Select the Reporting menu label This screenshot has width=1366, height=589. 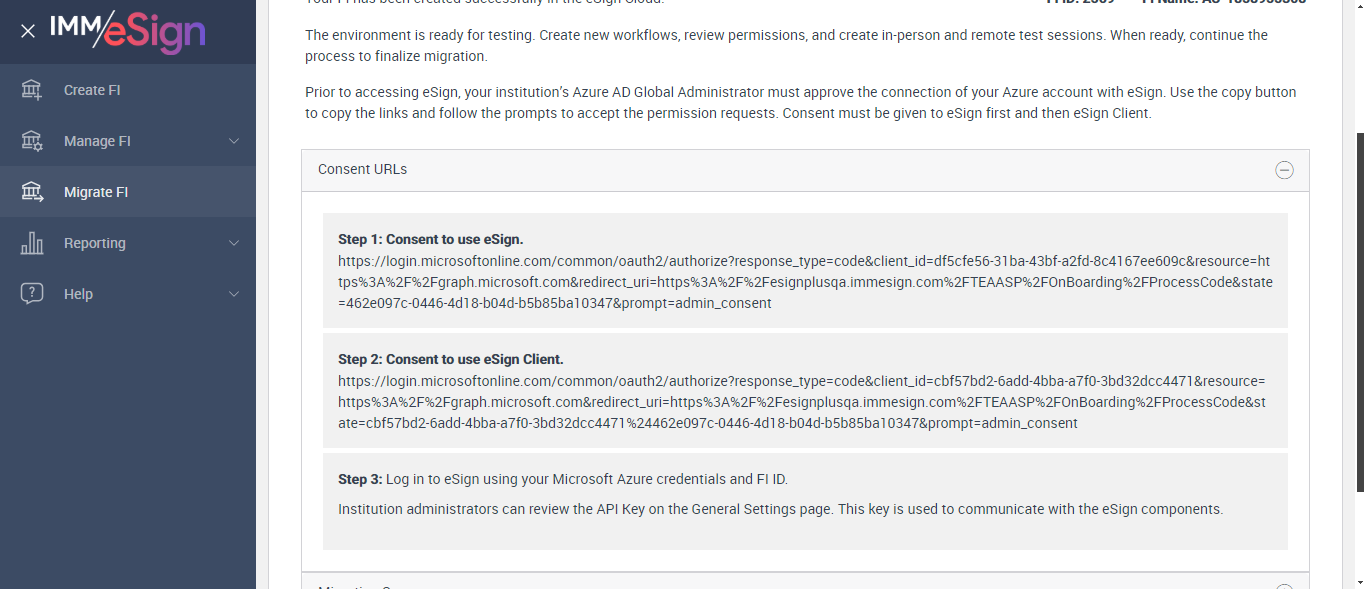[x=95, y=243]
